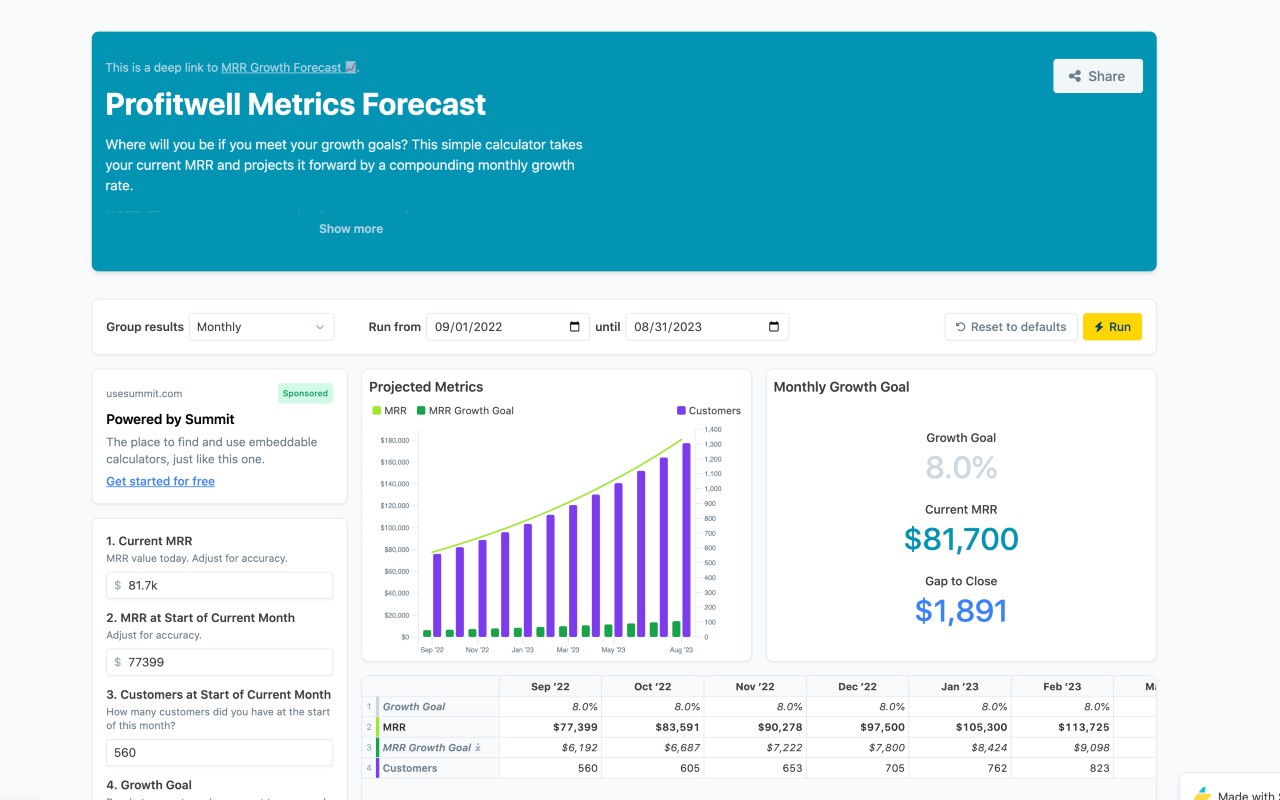Click the Oct '22 column header
1280x800 pixels.
click(x=653, y=686)
